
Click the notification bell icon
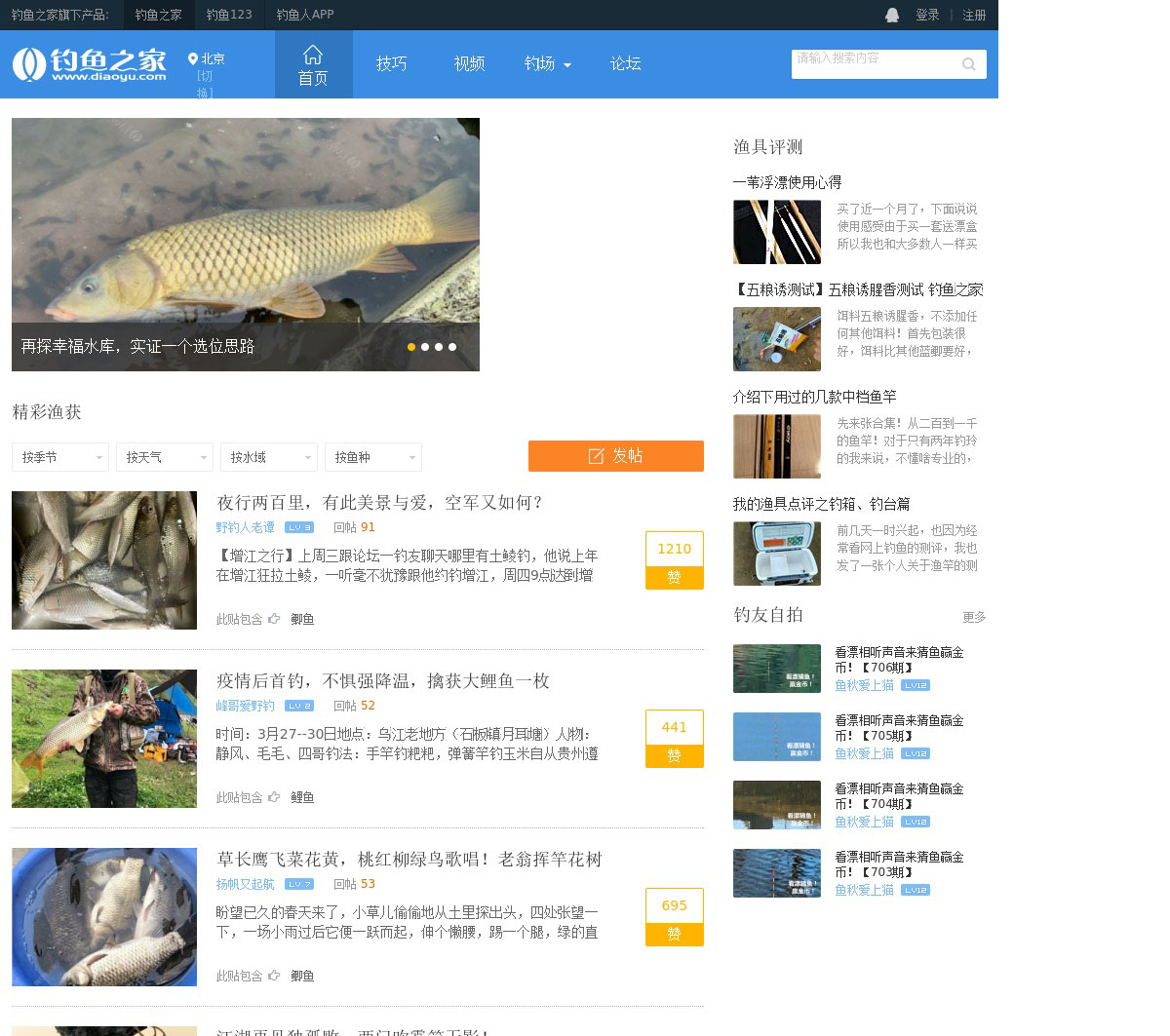[892, 15]
